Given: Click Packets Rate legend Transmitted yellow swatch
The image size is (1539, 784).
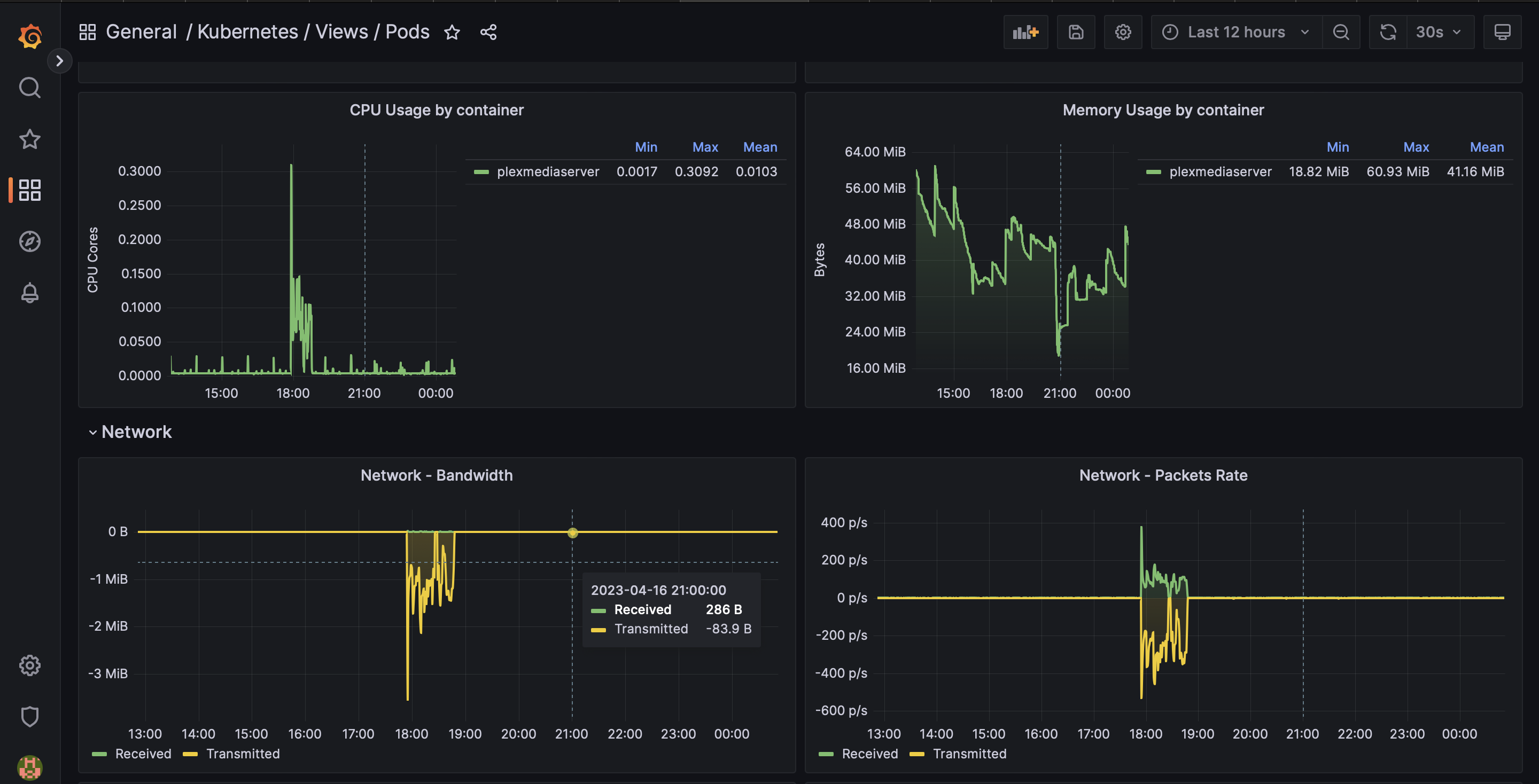Looking at the screenshot, I should tap(916, 754).
